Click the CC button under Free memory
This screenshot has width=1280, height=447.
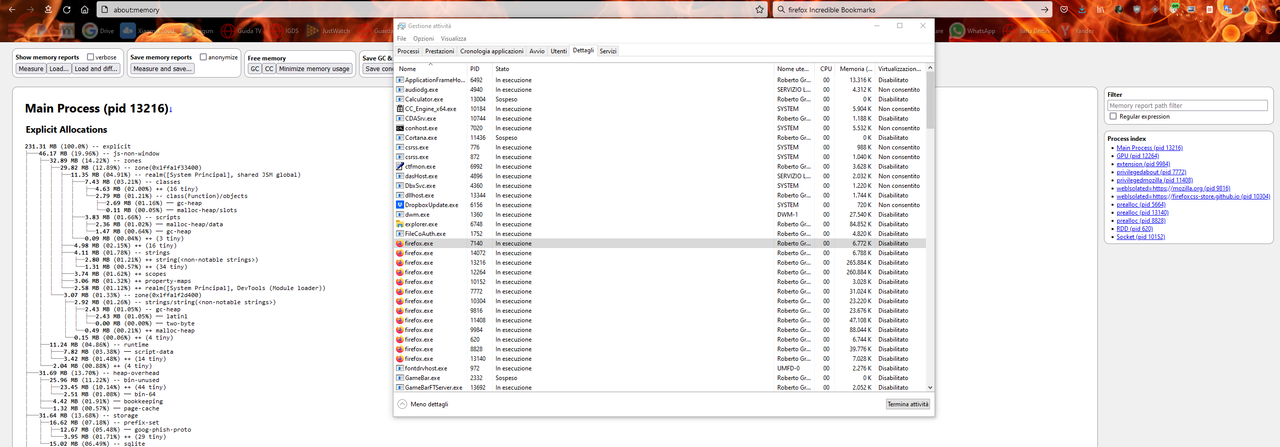(x=270, y=69)
